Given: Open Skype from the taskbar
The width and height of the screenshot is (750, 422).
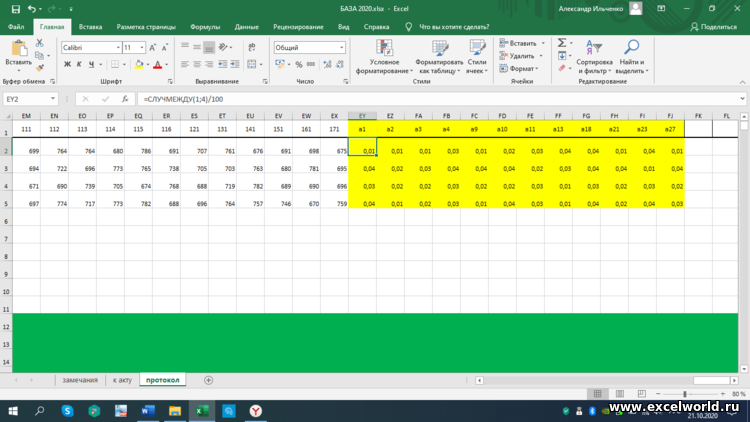Looking at the screenshot, I should 67,411.
